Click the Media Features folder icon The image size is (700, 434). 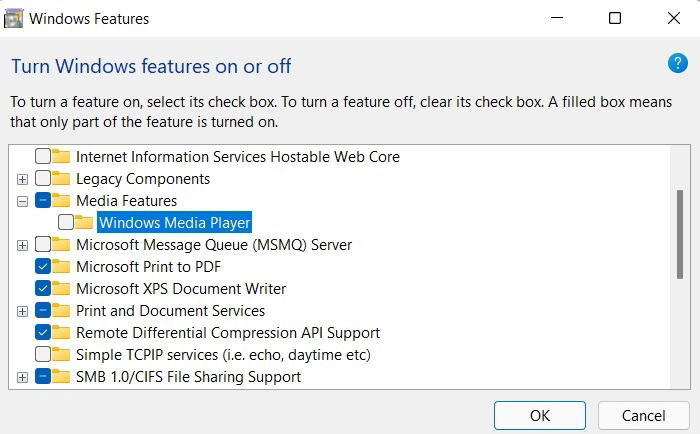pyautogui.click(x=61, y=200)
